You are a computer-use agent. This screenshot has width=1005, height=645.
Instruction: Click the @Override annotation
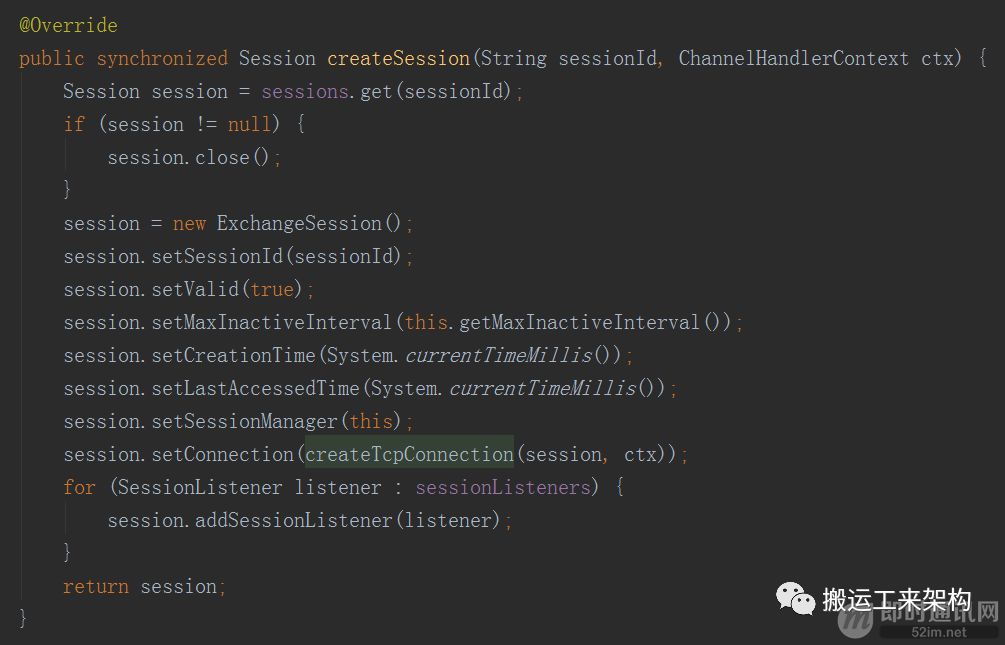click(68, 25)
